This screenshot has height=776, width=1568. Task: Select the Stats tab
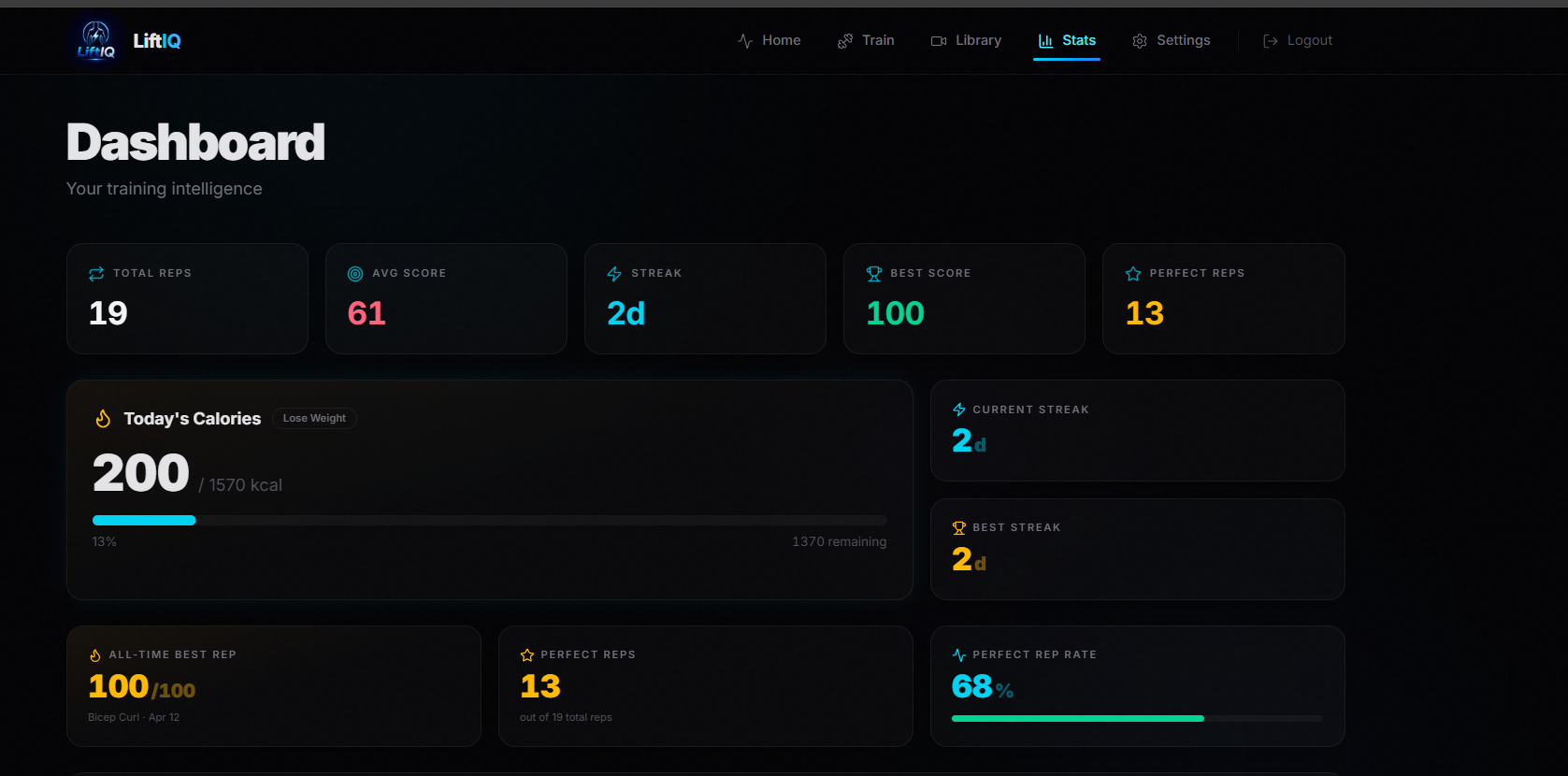click(1067, 40)
